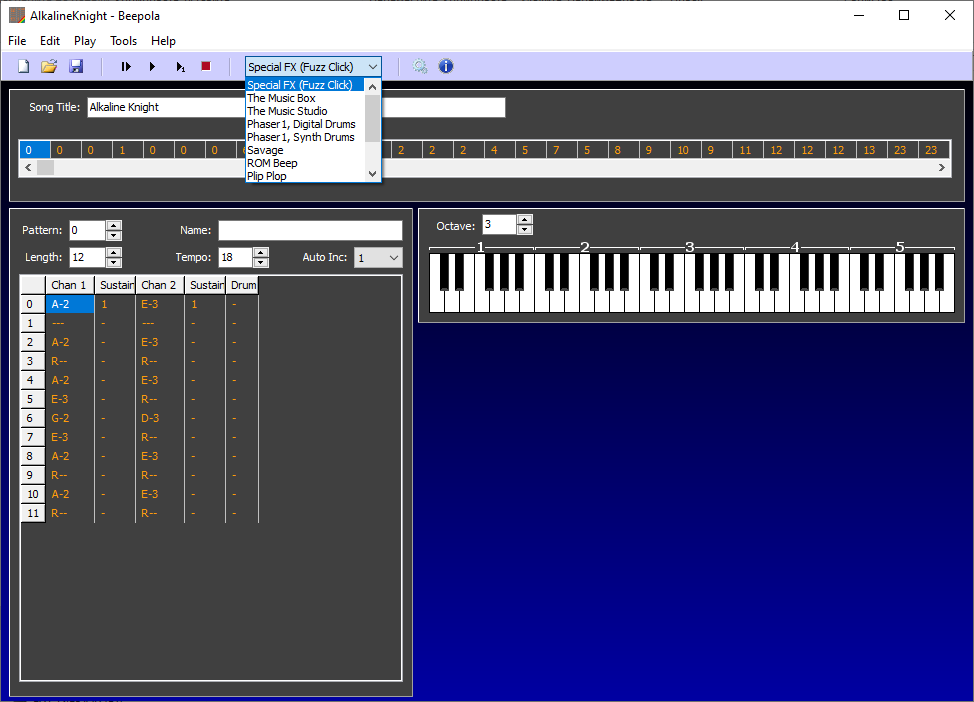The width and height of the screenshot is (974, 702).
Task: Increase the Octave stepper
Action: click(x=525, y=219)
